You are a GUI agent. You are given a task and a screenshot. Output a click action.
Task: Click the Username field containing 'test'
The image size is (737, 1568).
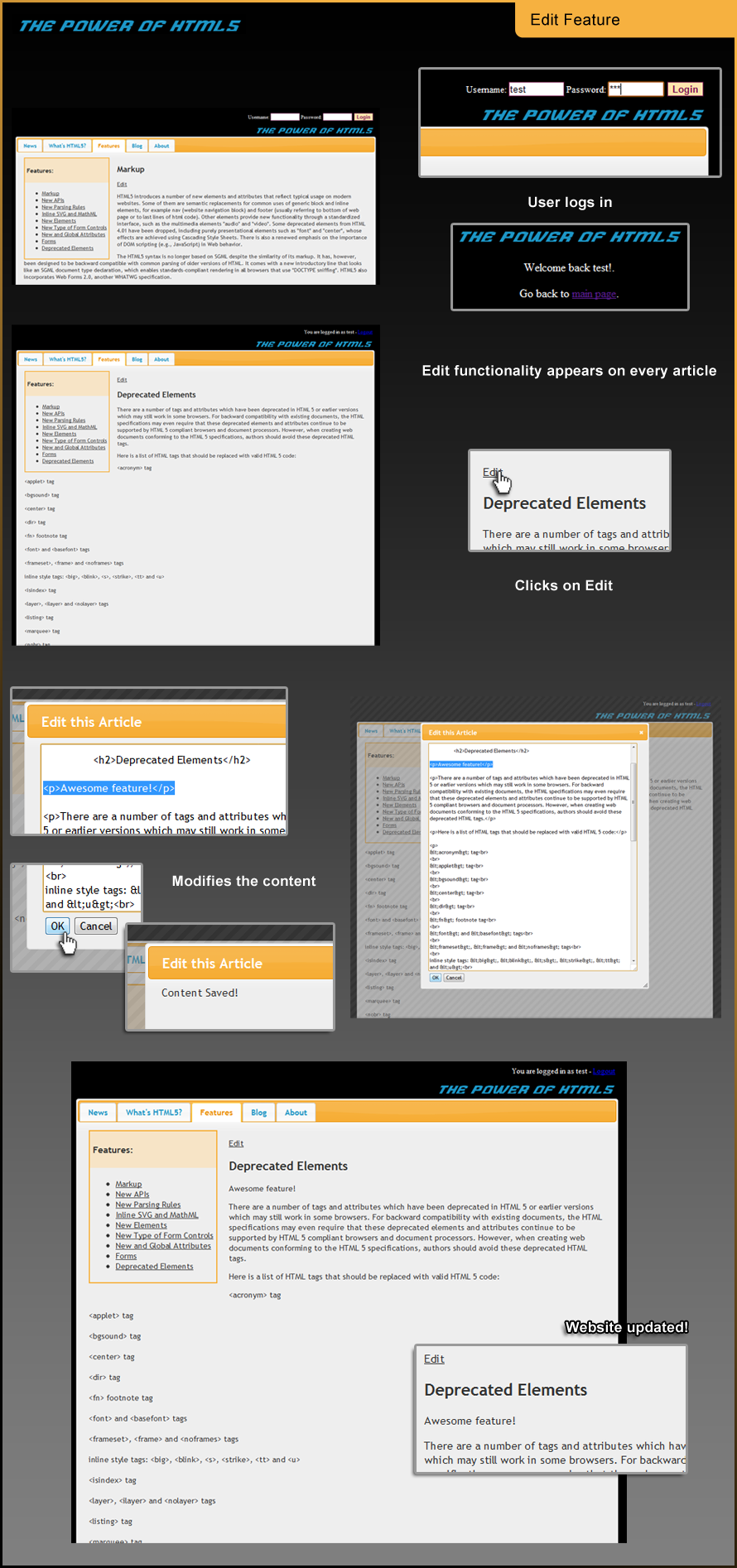tap(536, 89)
